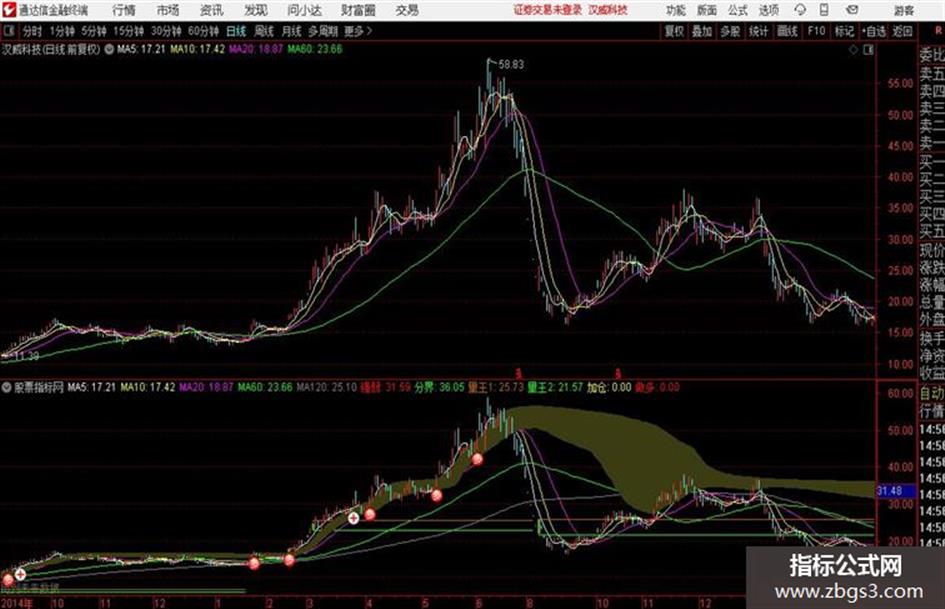Screen dimensions: 945x609
Task: Open the 多周期 multi-period view
Action: (323, 31)
